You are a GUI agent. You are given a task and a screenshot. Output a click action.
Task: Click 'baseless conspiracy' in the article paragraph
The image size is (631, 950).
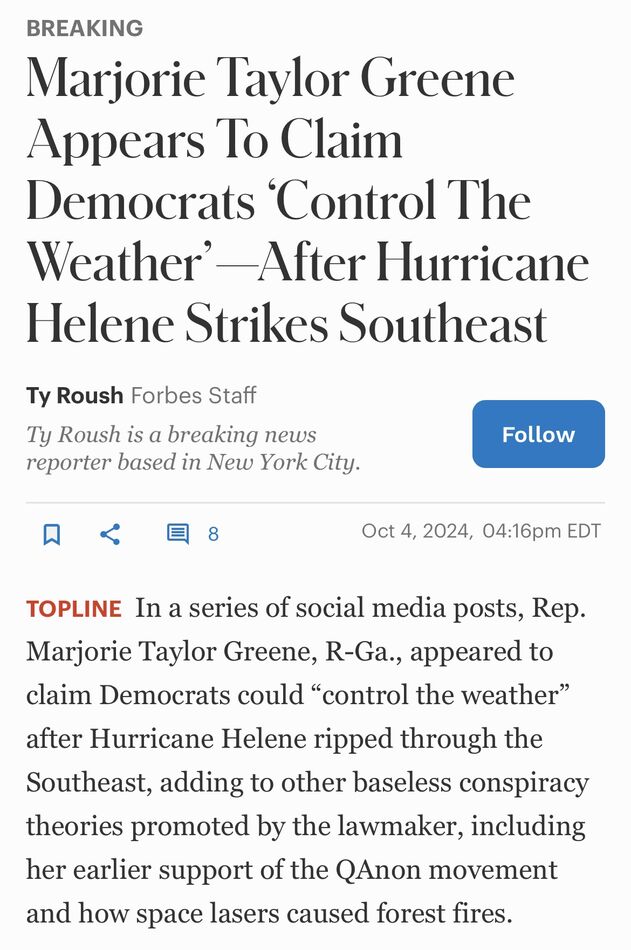471,783
